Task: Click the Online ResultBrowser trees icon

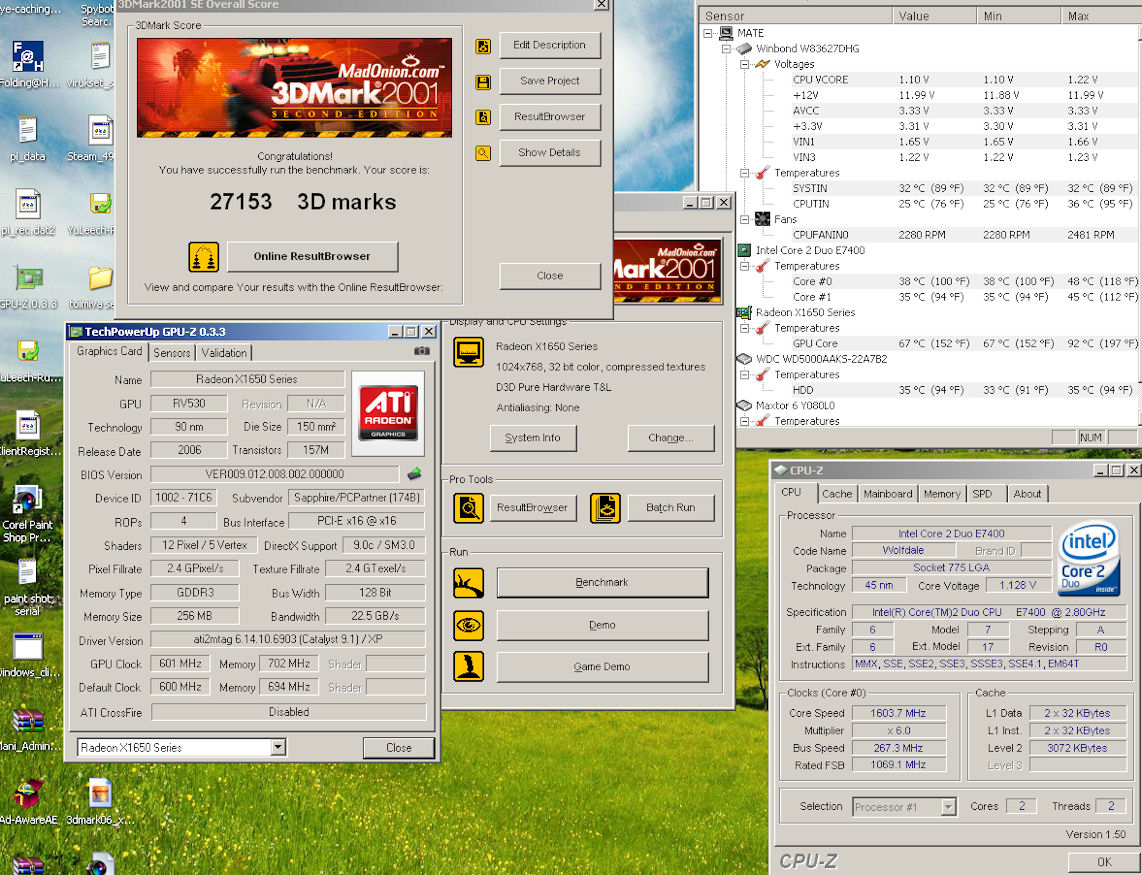Action: tap(203, 257)
